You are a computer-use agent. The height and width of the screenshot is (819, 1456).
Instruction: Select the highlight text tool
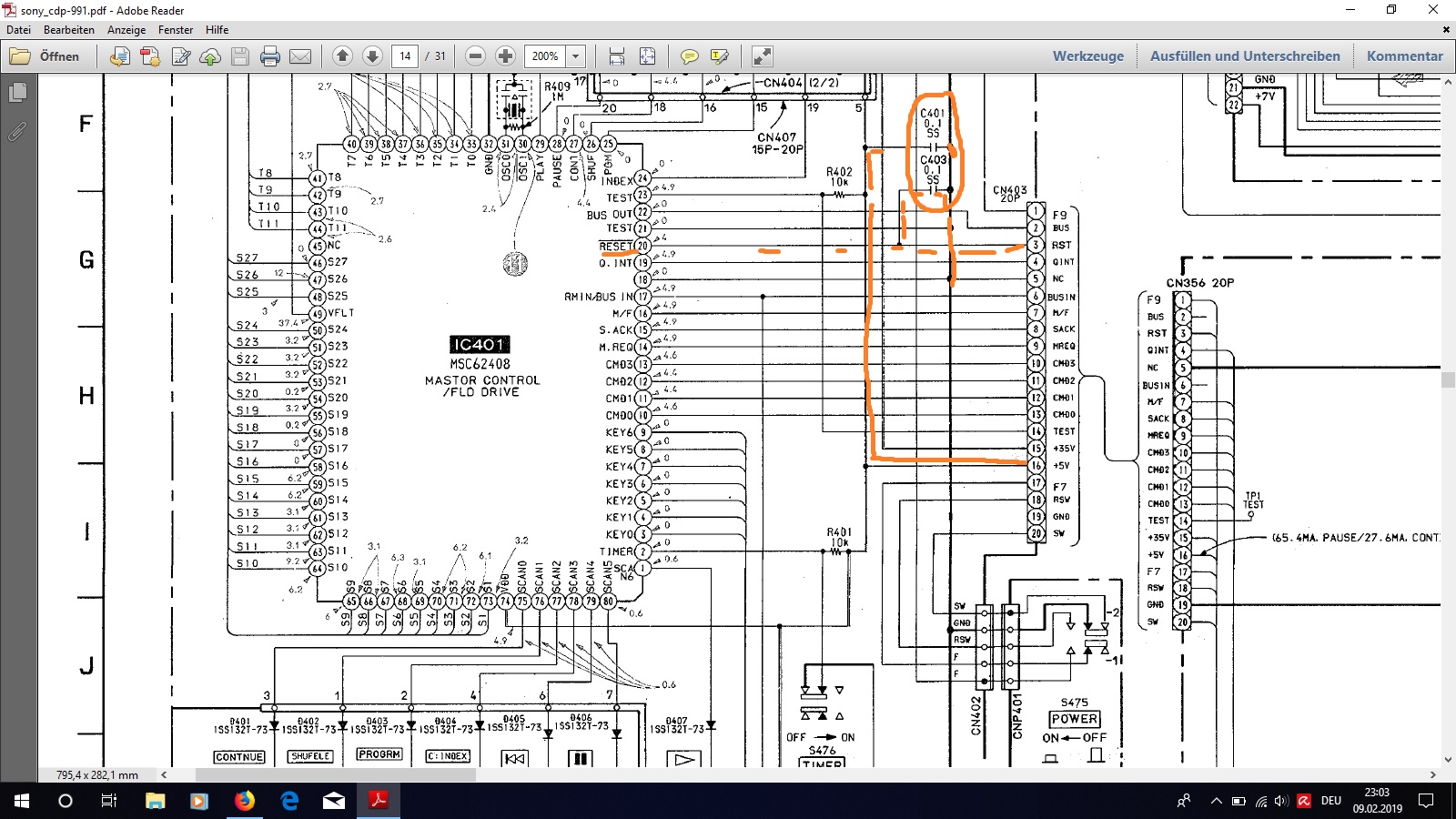720,56
